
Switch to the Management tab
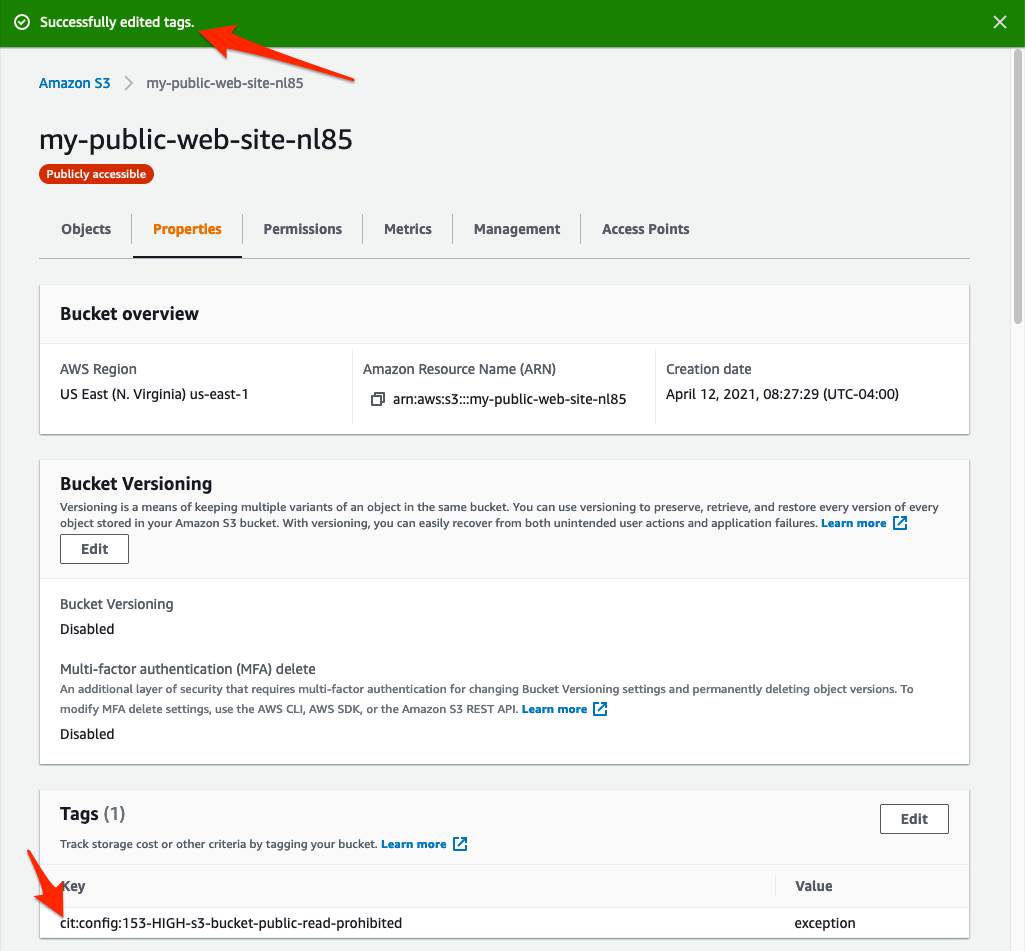click(x=517, y=229)
